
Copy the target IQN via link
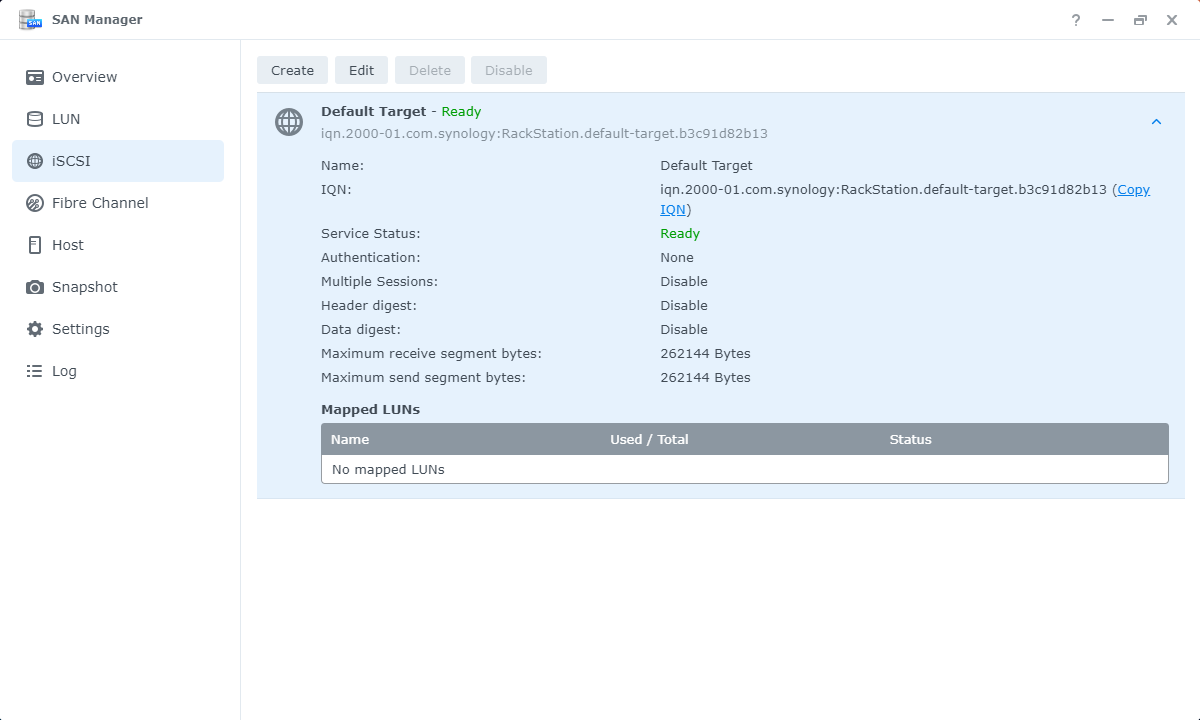click(1133, 190)
